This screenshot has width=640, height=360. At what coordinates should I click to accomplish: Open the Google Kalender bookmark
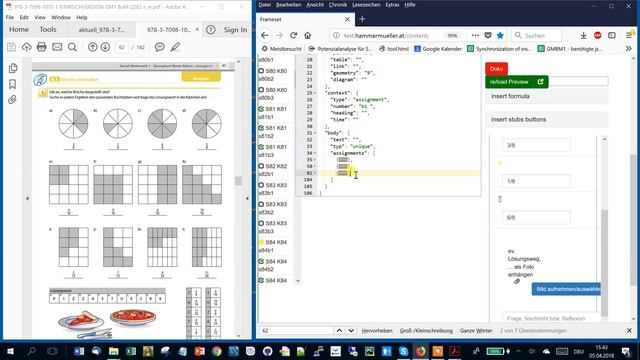[438, 49]
